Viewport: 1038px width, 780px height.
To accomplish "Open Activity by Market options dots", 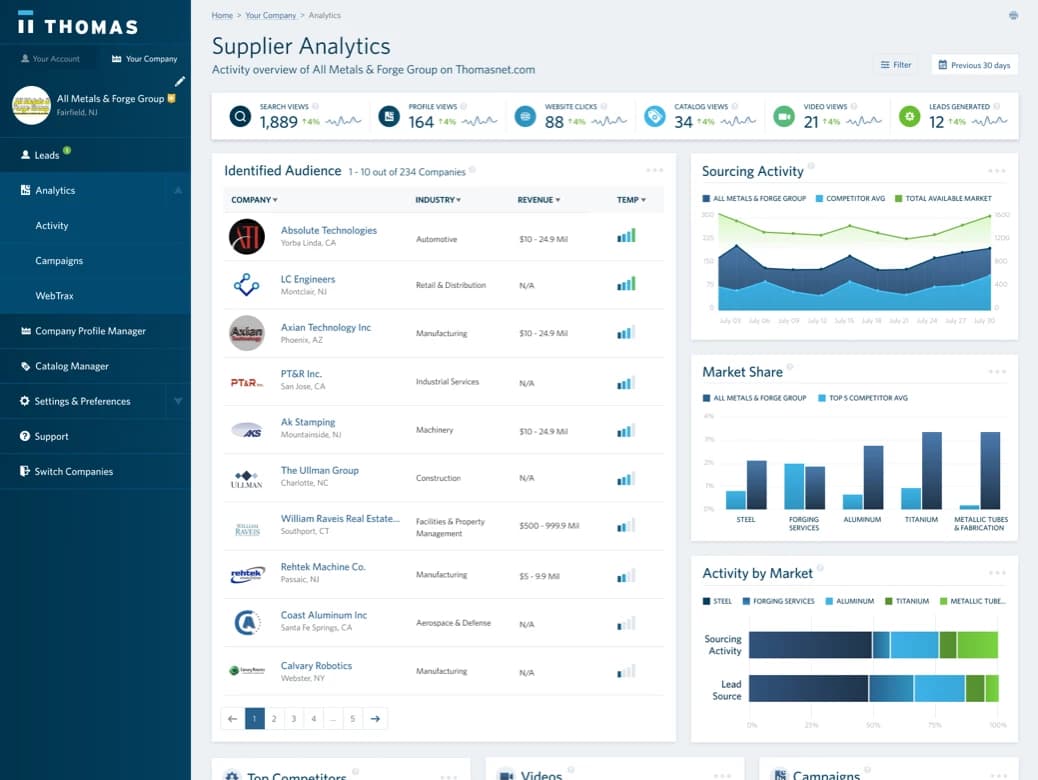I will (996, 573).
